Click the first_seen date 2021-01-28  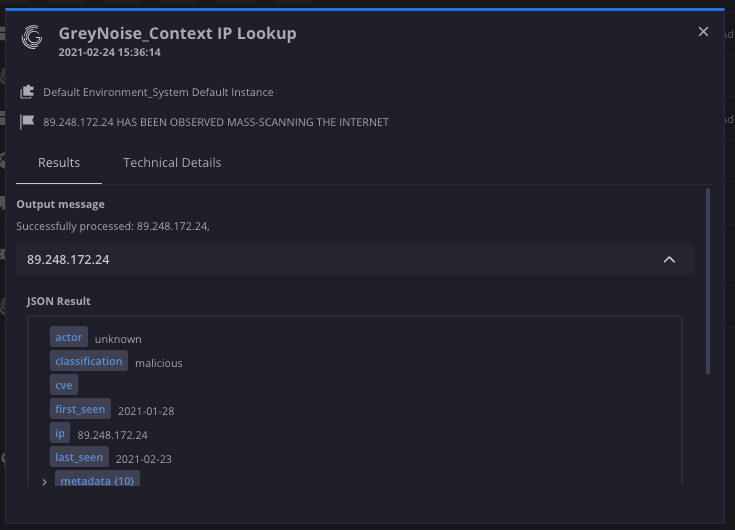click(x=146, y=411)
